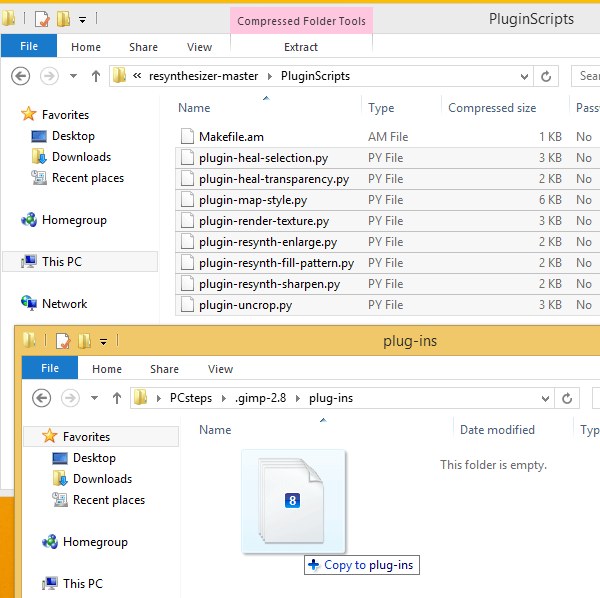Refresh the PluginScripts folder view
Viewport: 600px width, 598px height.
point(546,76)
